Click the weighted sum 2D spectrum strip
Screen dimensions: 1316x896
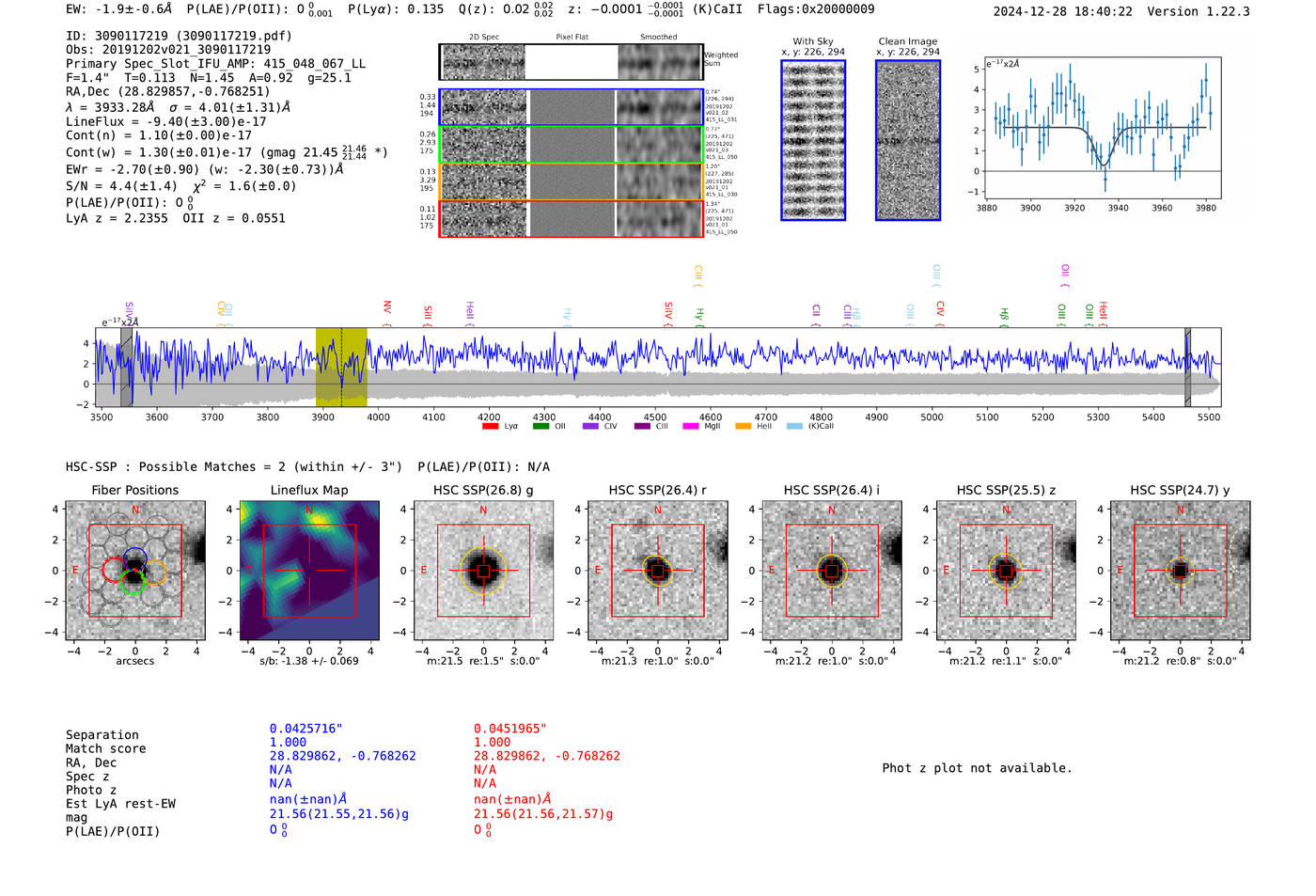click(x=571, y=62)
